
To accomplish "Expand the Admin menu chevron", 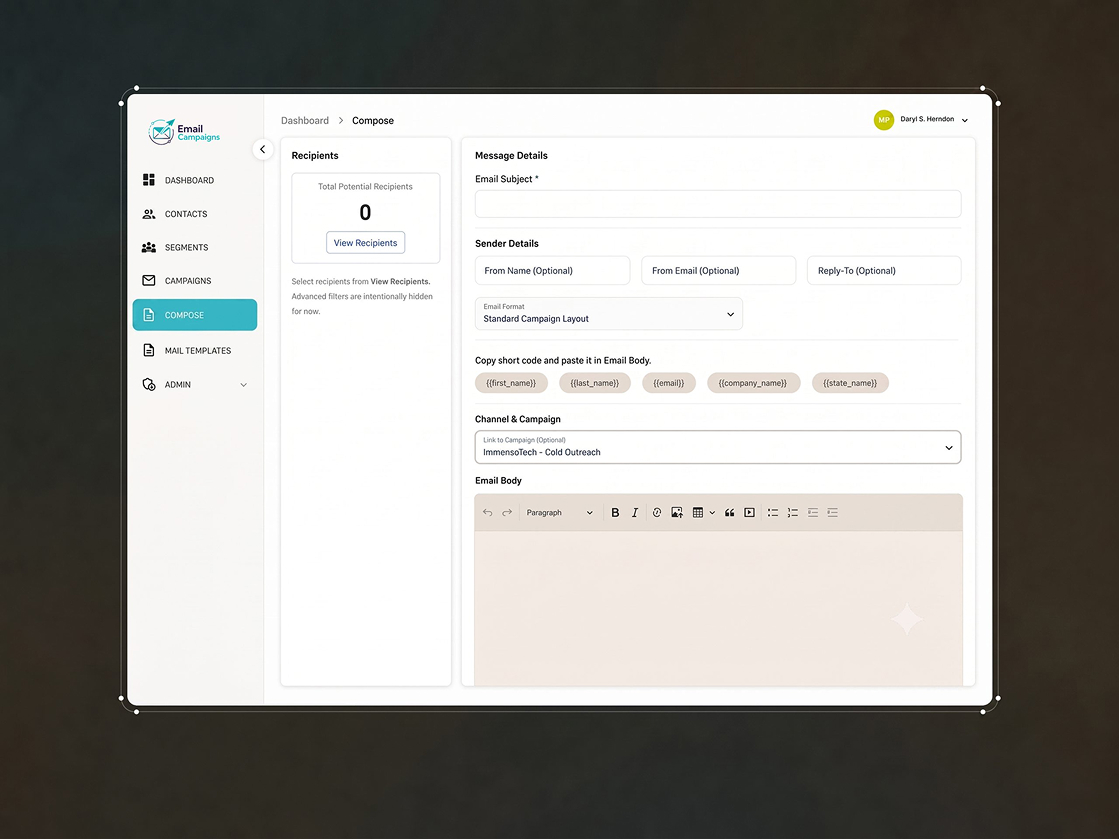I will 243,385.
